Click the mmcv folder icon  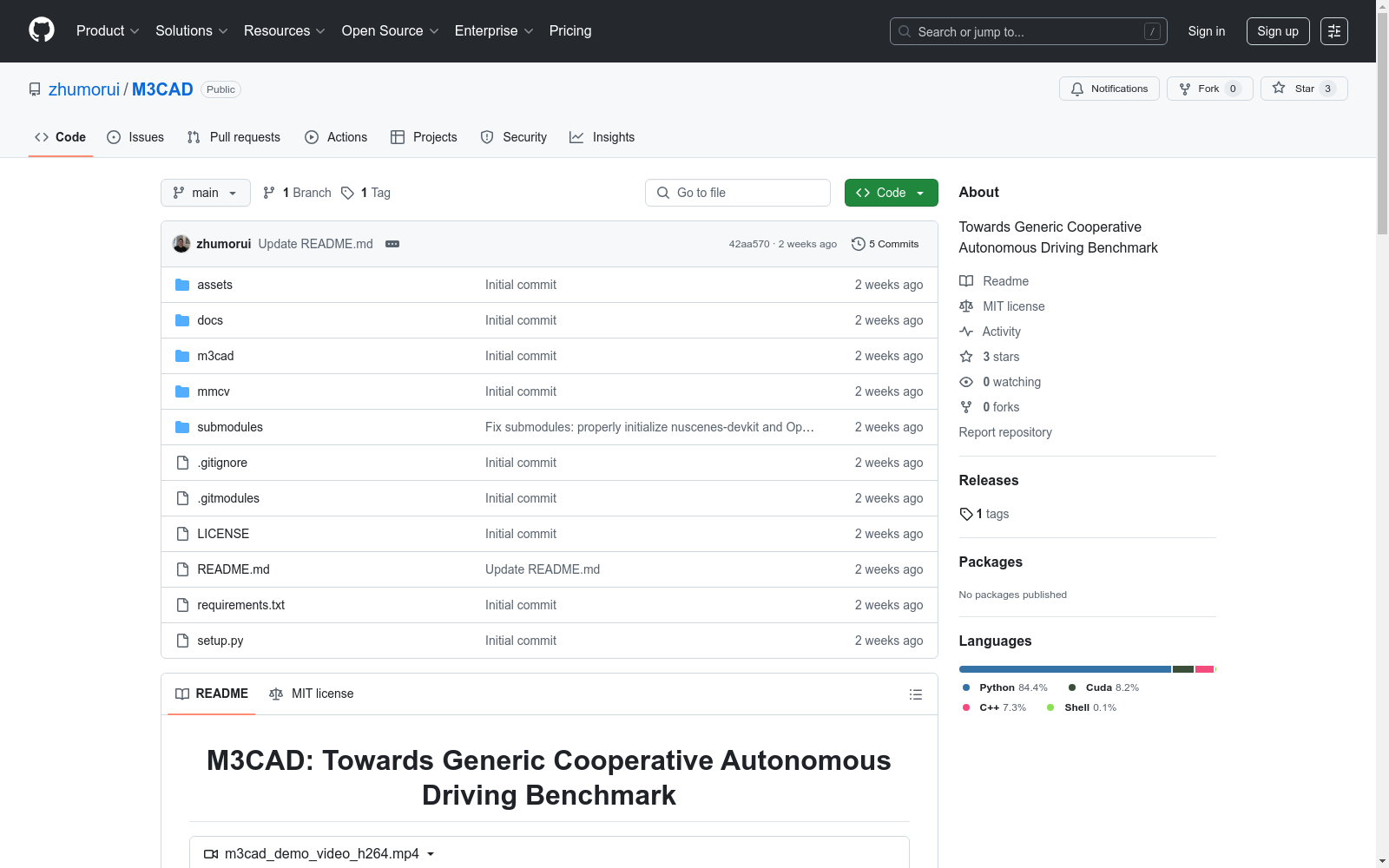coord(182,391)
